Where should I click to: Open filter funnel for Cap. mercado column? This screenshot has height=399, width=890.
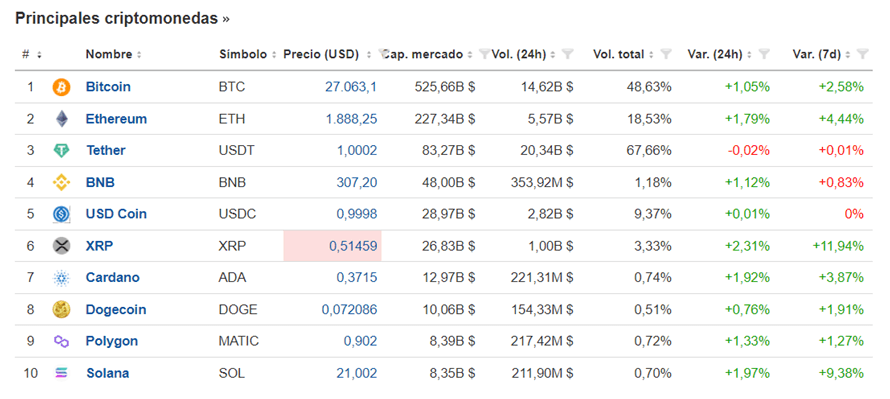484,54
